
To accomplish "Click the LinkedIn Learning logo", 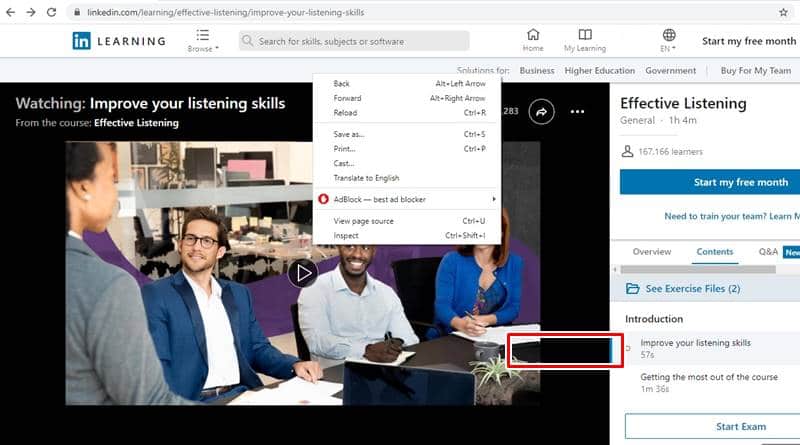I will (119, 41).
